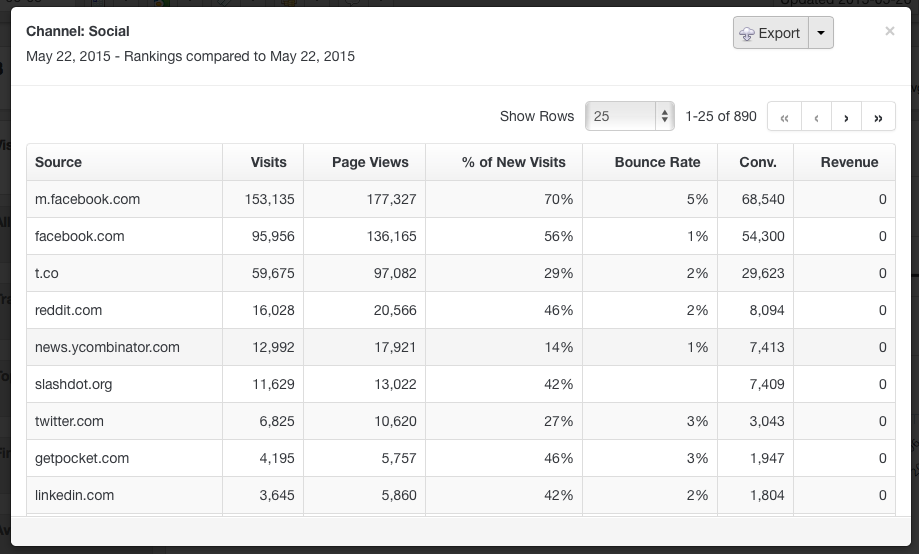Select the reddit.com source row
This screenshot has height=554, width=919.
69,310
